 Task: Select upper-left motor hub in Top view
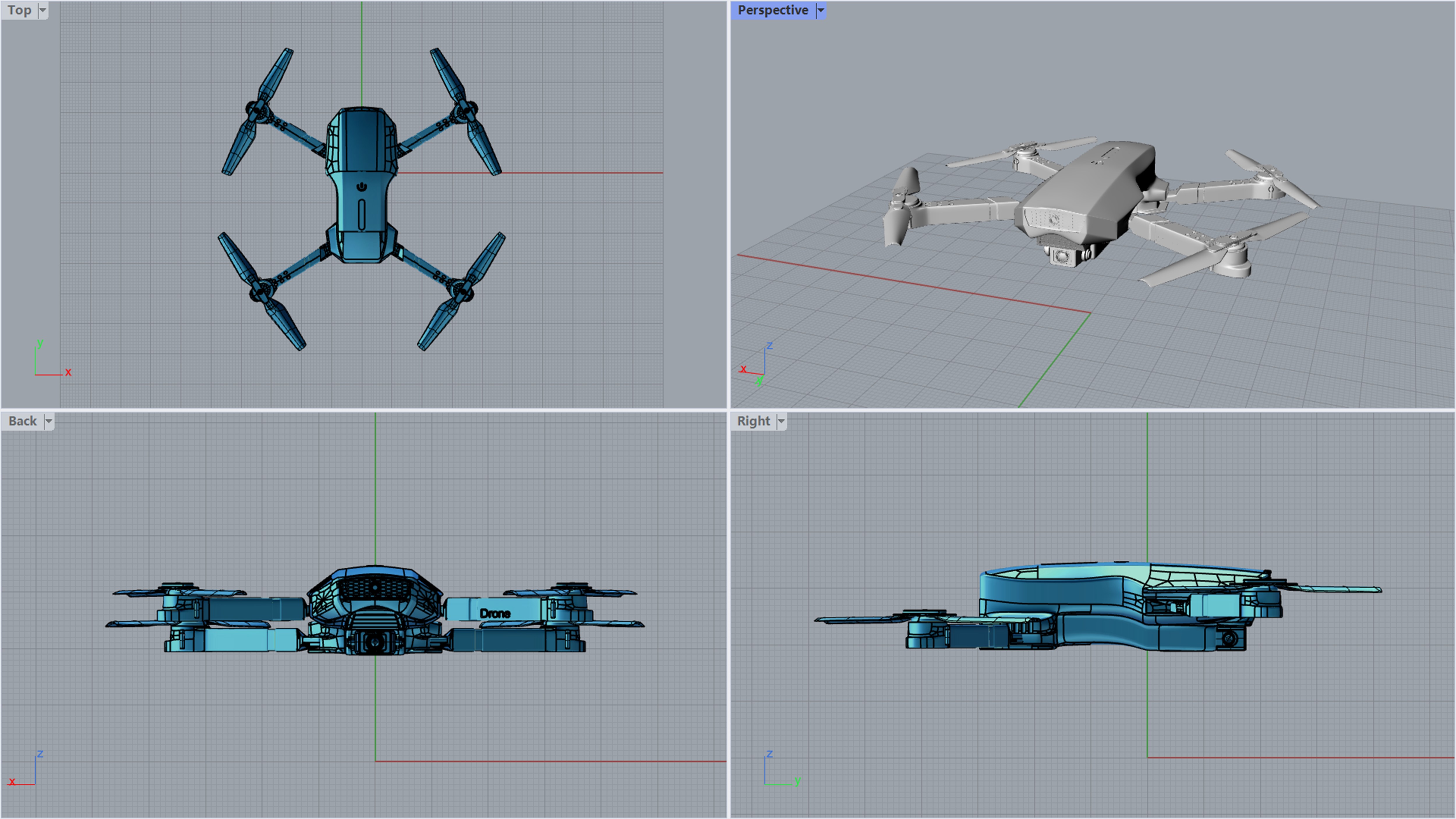(257, 112)
